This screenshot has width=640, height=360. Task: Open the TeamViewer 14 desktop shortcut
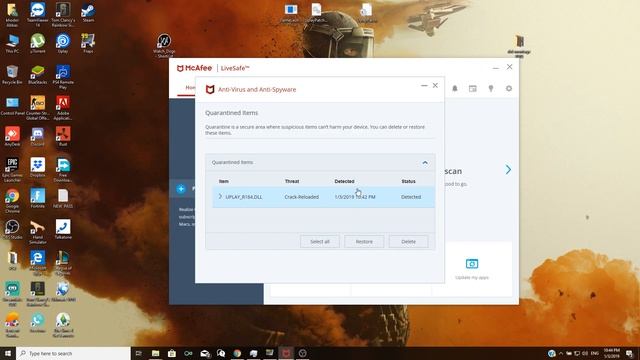tap(38, 14)
